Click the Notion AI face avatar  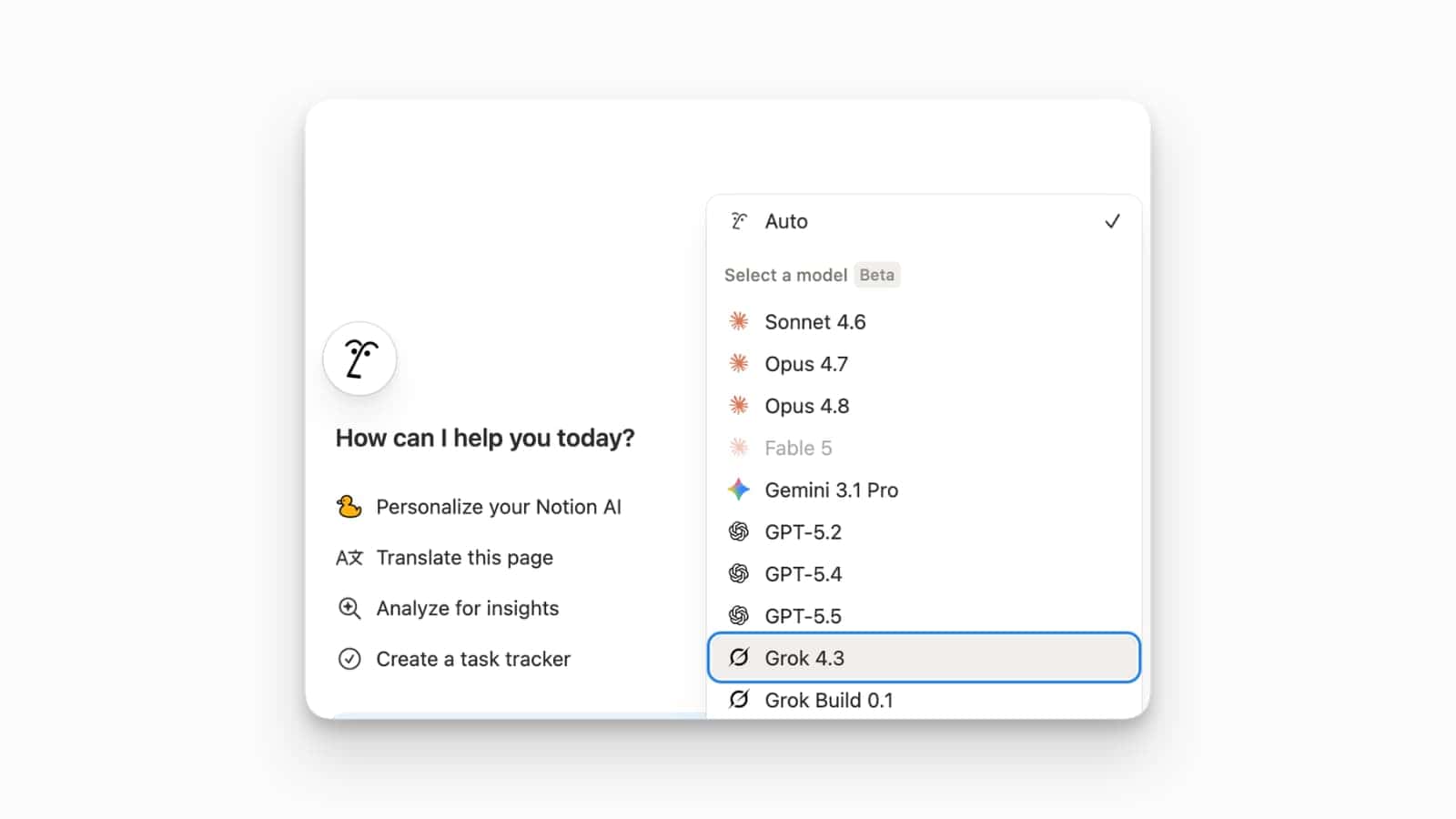(359, 359)
